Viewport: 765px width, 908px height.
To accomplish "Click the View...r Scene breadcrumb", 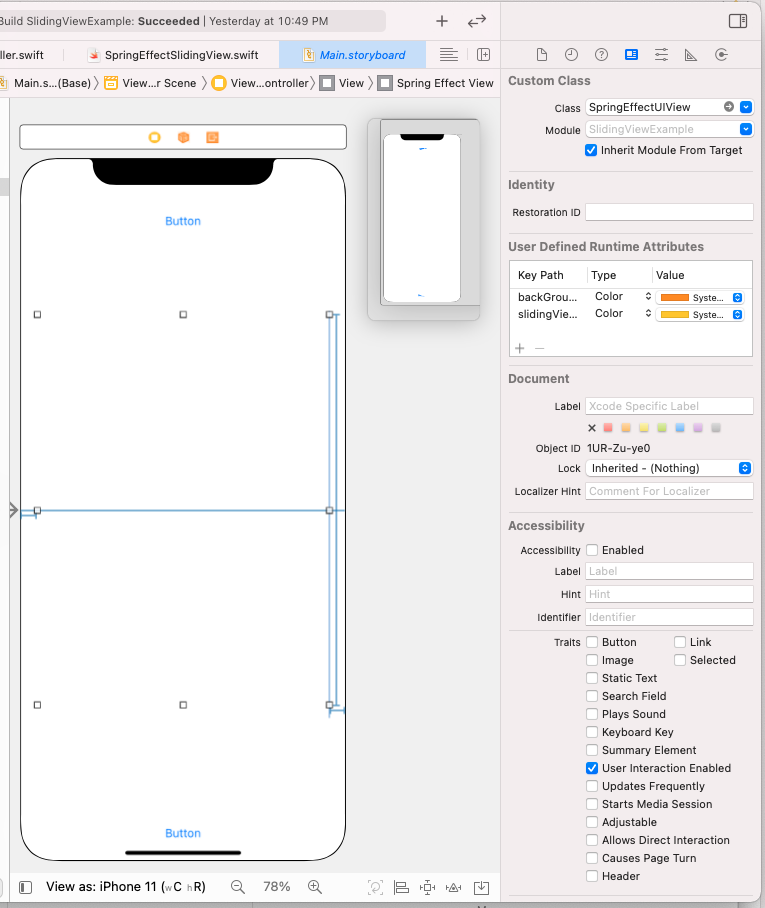I will click(151, 83).
